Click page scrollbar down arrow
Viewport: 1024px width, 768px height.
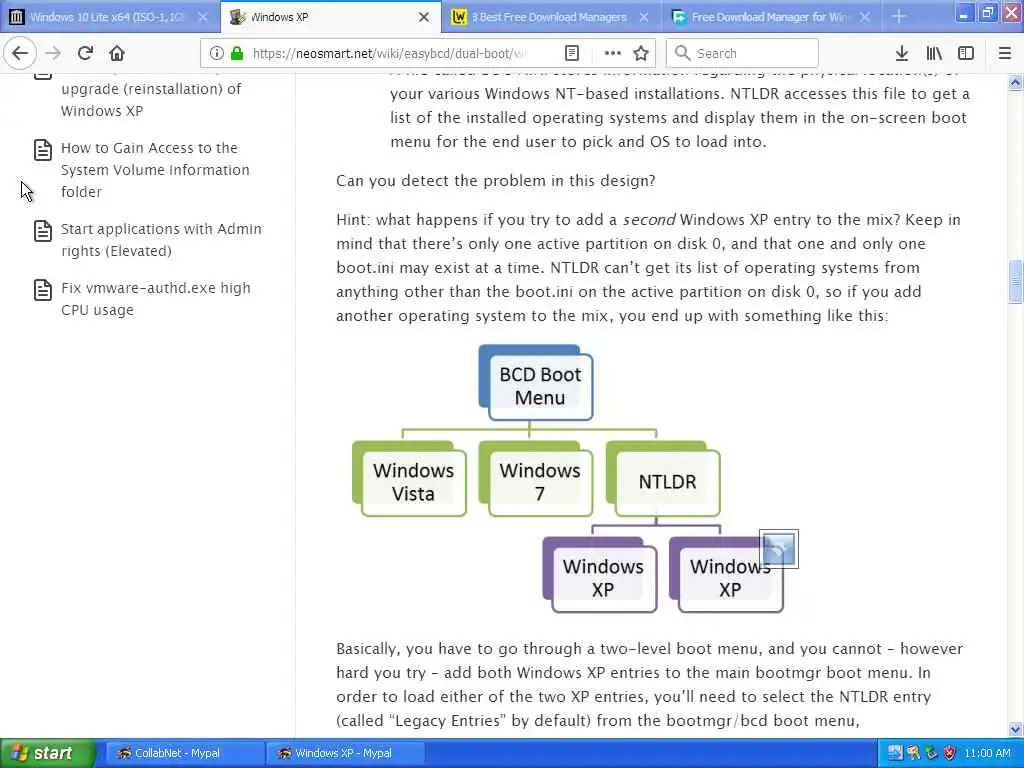(x=1016, y=729)
